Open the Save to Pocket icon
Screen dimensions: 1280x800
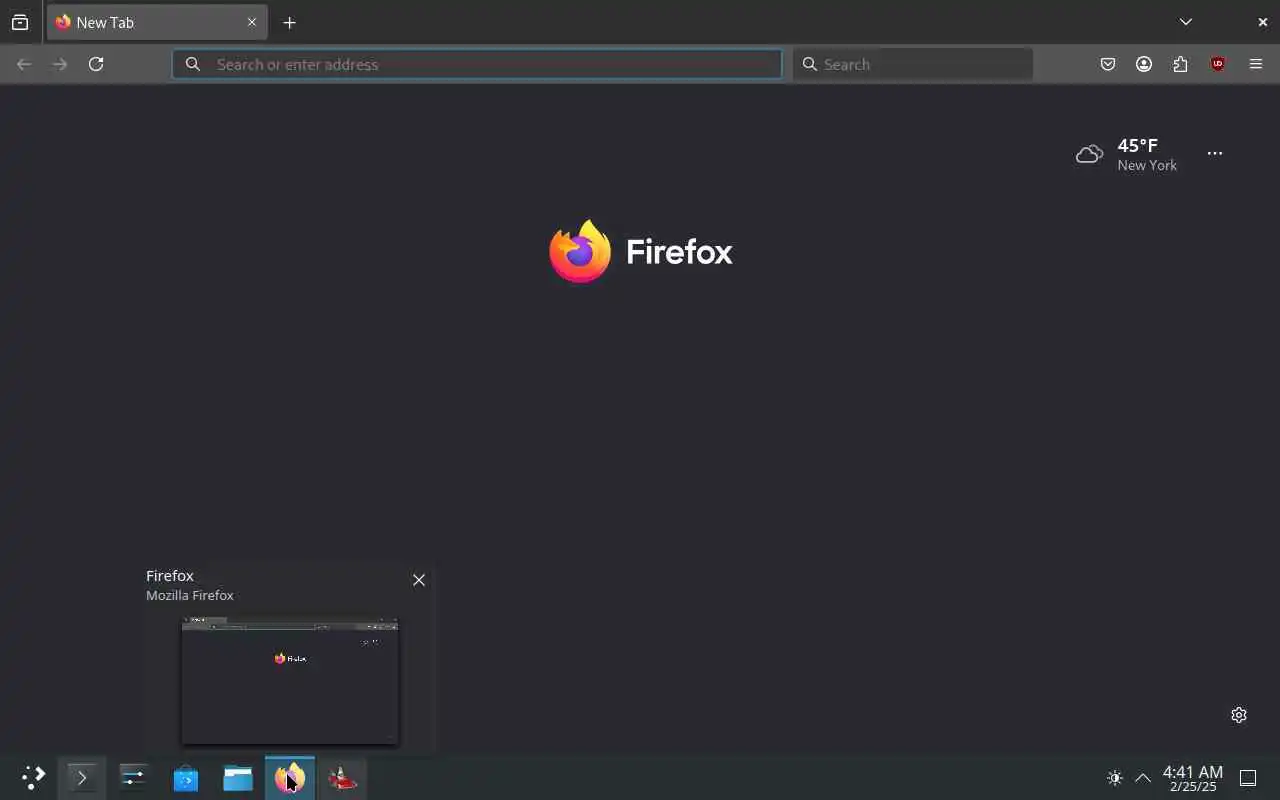pyautogui.click(x=1108, y=64)
